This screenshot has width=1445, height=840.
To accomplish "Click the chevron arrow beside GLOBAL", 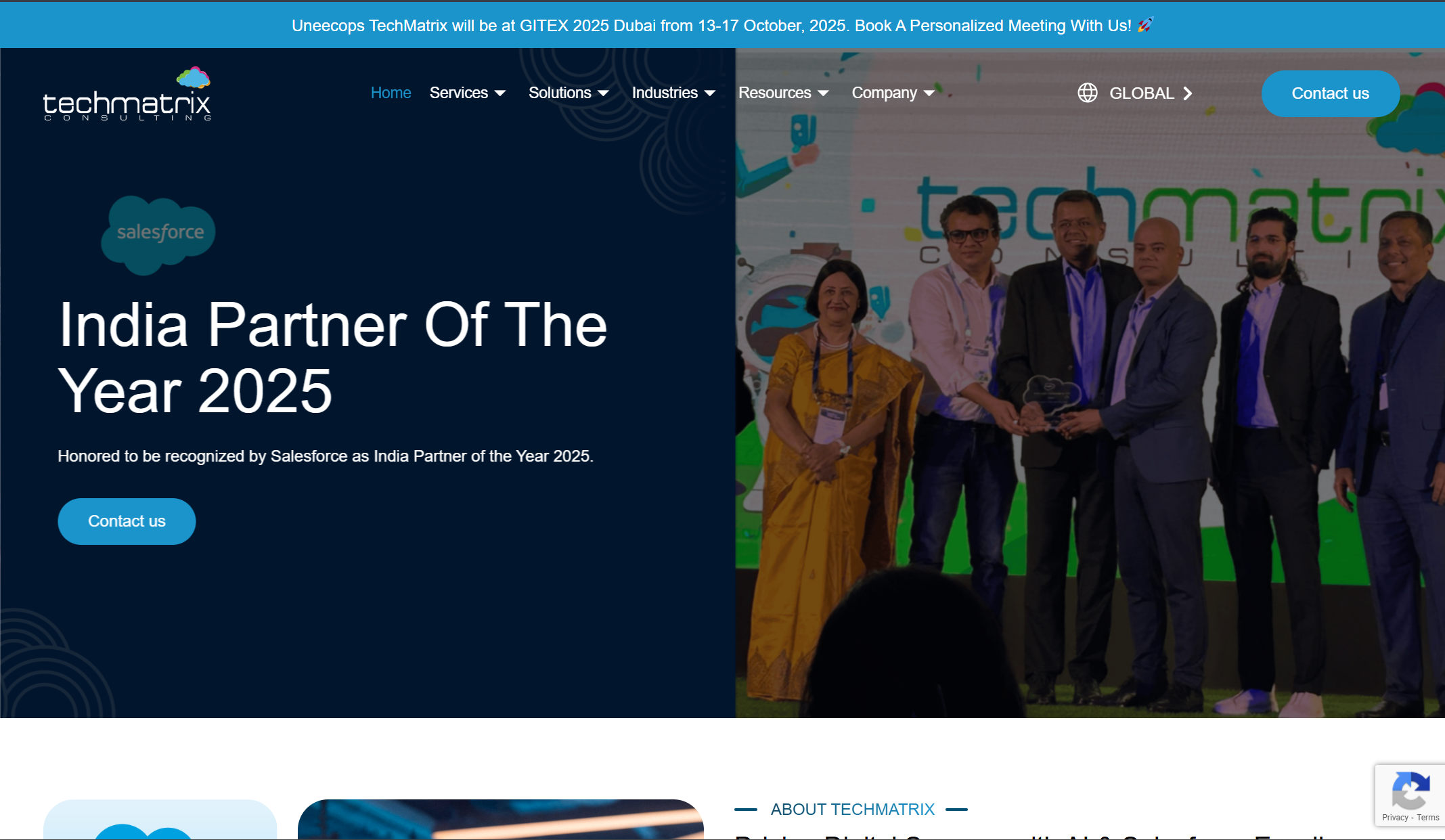I will (1188, 93).
